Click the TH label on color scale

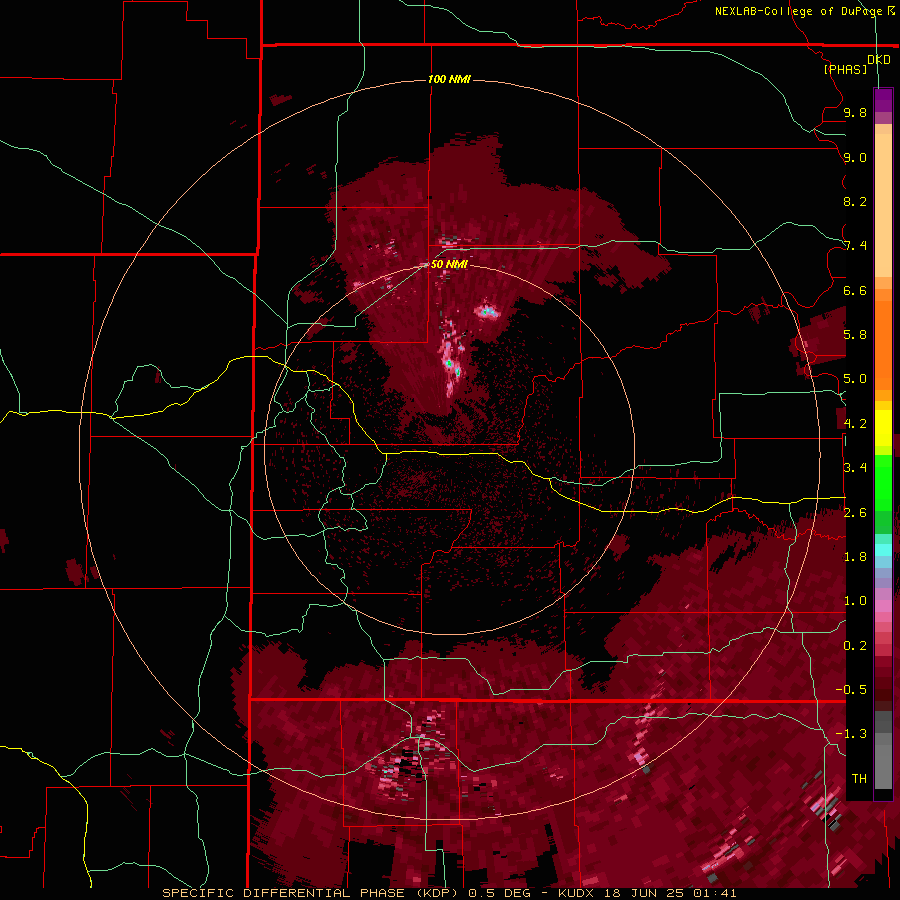tap(859, 779)
